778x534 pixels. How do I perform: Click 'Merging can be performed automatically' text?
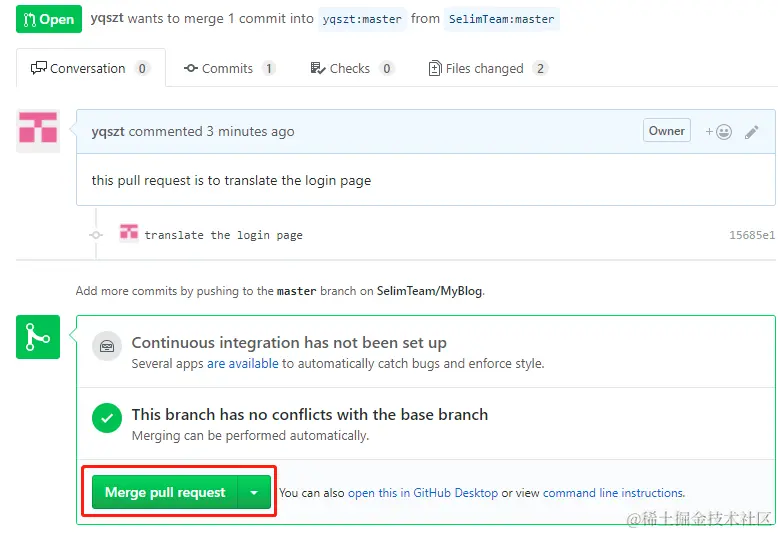250,435
